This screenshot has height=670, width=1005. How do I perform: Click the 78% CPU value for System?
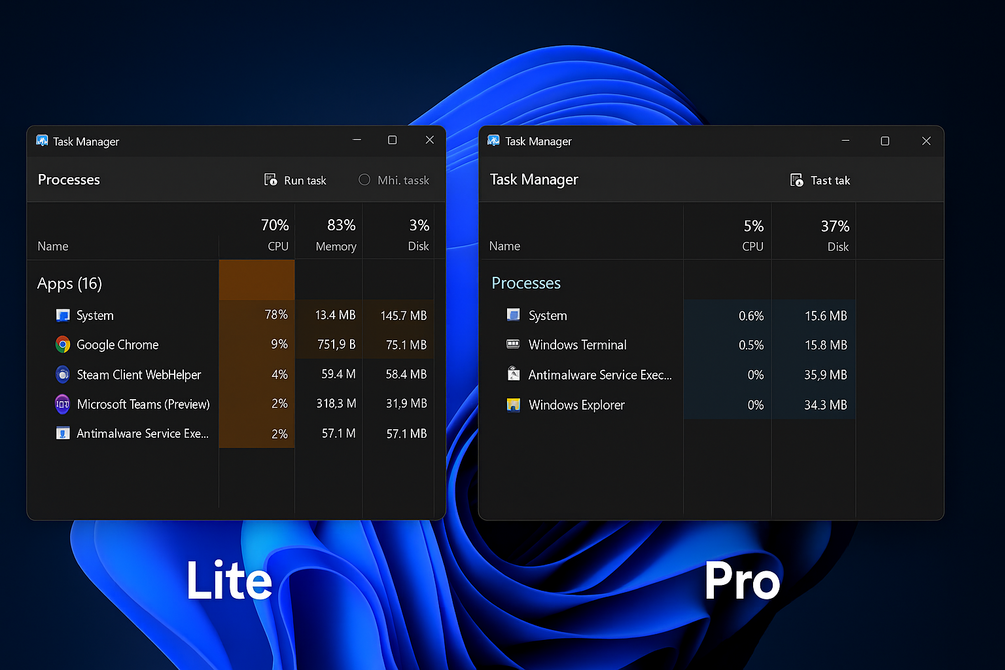(x=276, y=315)
